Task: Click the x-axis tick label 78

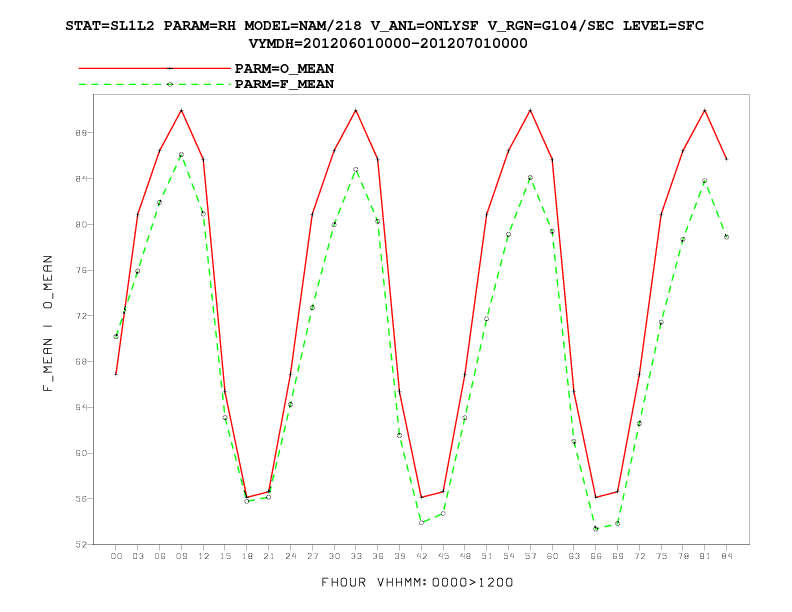Action: pyautogui.click(x=683, y=556)
